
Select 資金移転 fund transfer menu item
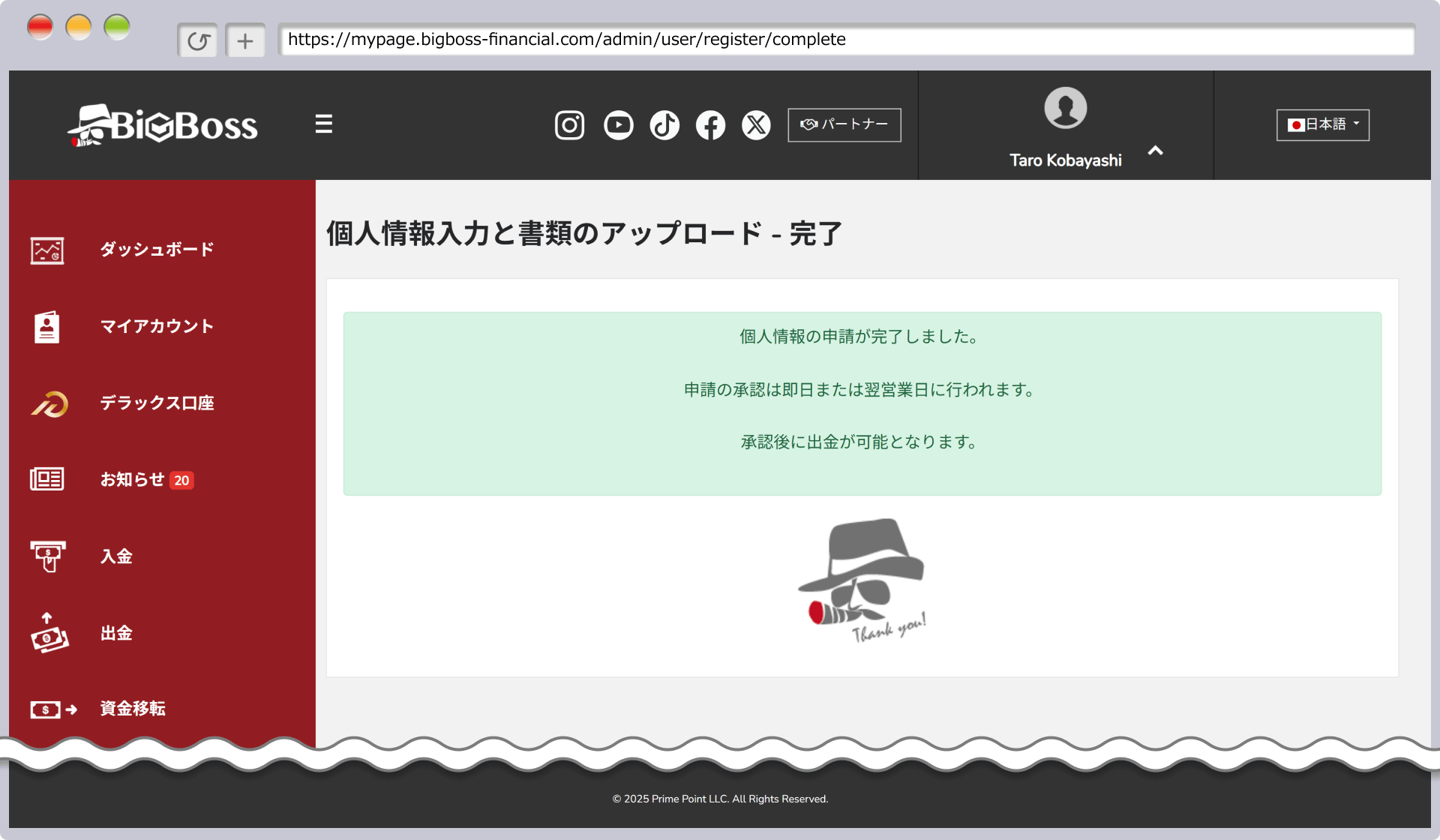pyautogui.click(x=133, y=709)
